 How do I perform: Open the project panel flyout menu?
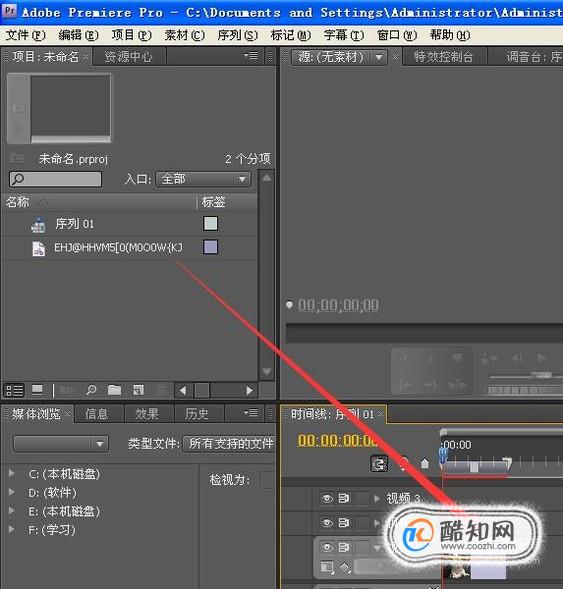(x=251, y=56)
